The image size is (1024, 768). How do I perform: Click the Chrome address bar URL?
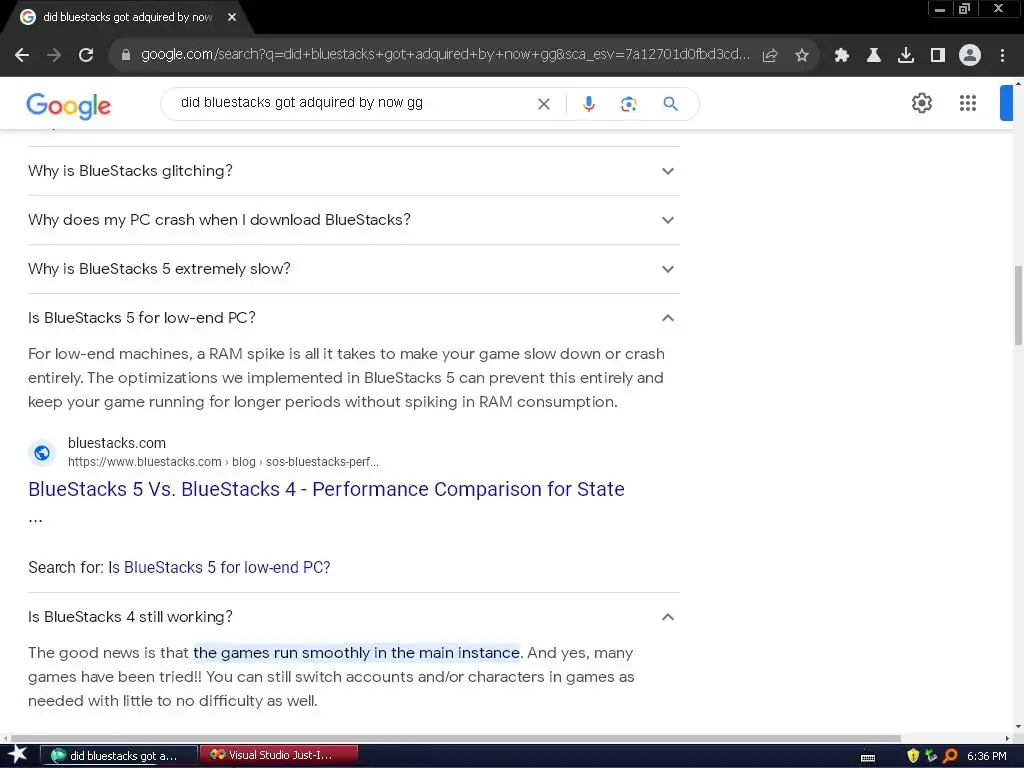coord(445,55)
